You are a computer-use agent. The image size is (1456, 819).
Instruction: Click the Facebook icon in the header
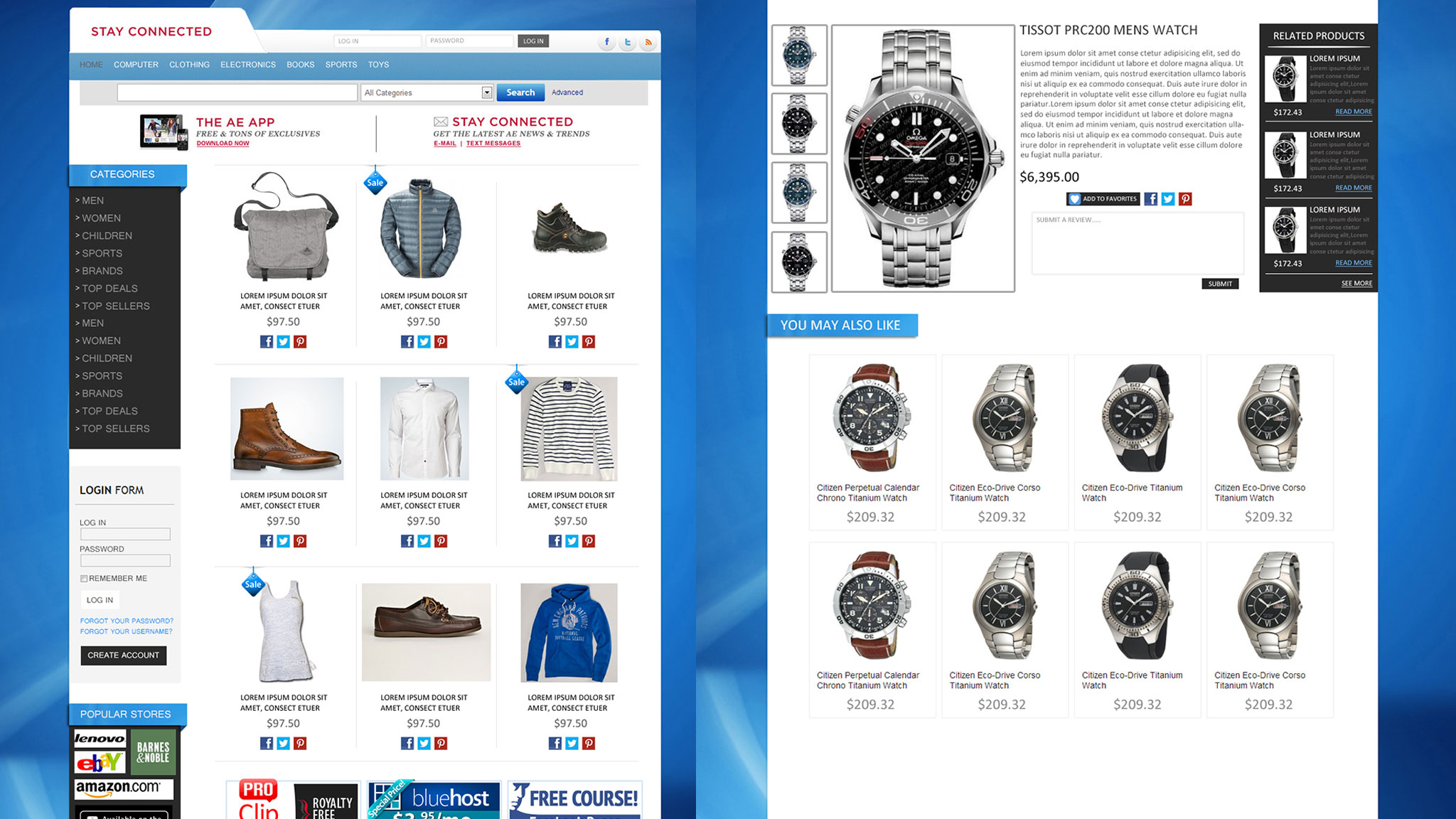click(606, 42)
